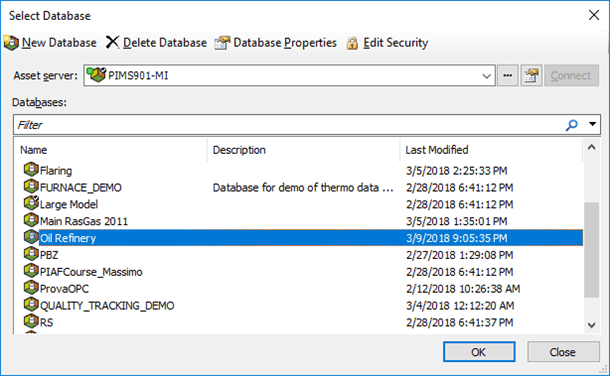Close the Select Database dialog with X
The height and width of the screenshot is (376, 610).
[x=594, y=15]
